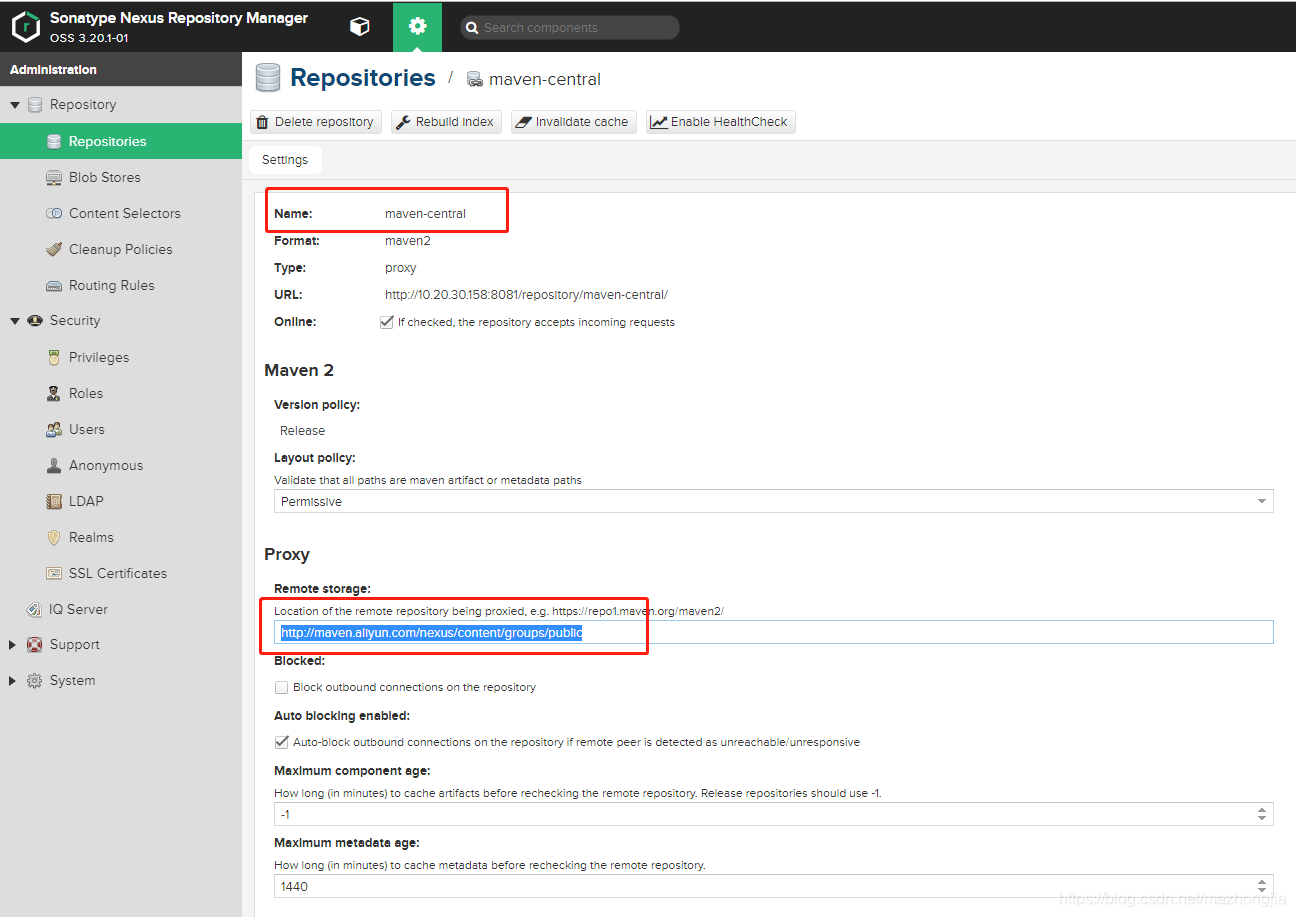Click the Support lifebuoy icon
Image resolution: width=1296 pixels, height=917 pixels.
pos(35,644)
